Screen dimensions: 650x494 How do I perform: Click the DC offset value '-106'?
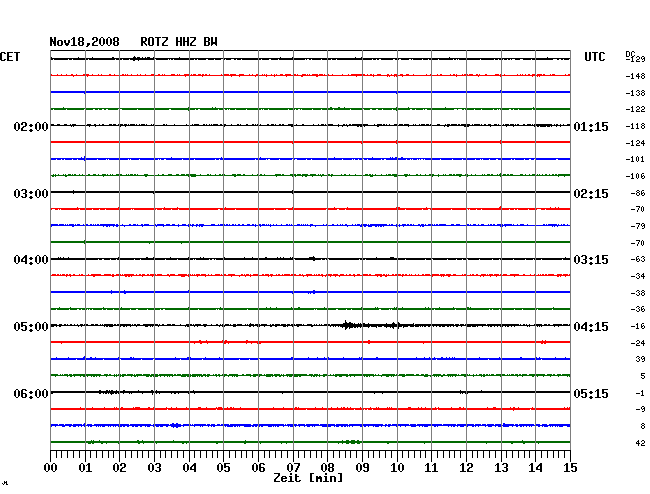pos(635,177)
